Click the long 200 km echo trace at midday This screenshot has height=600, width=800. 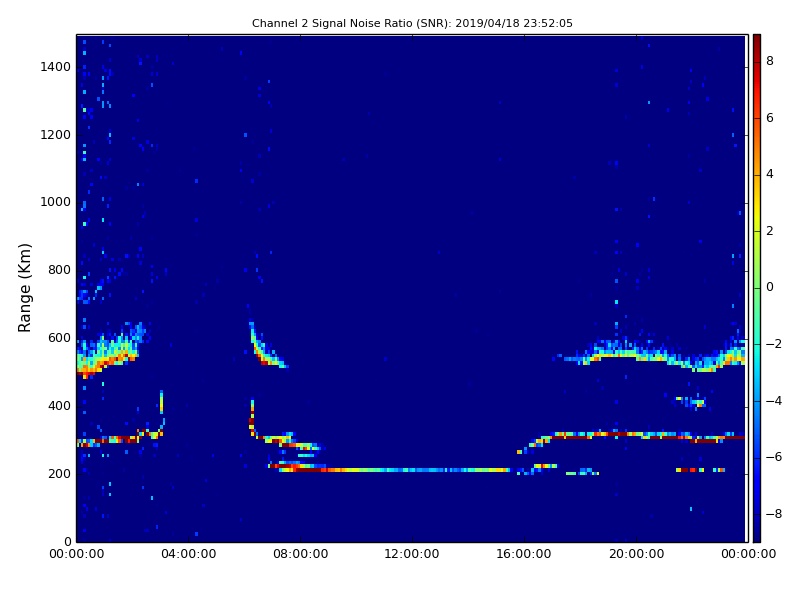tap(393, 470)
